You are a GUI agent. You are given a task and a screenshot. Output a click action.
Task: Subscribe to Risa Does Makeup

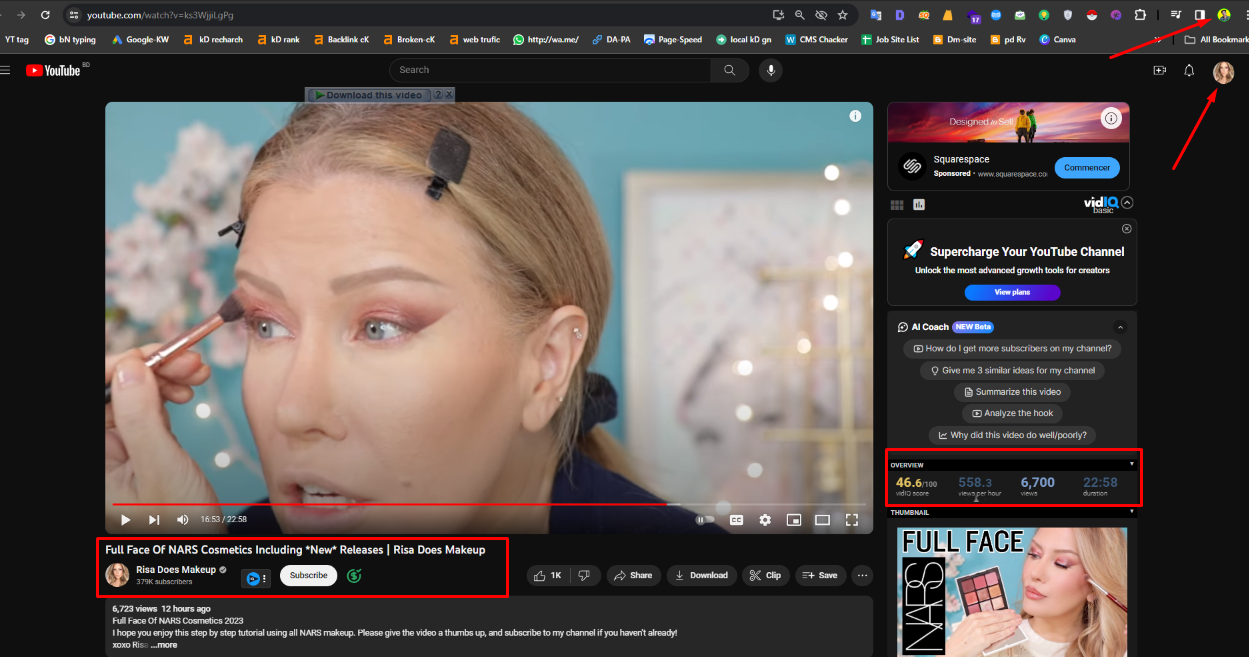(308, 575)
